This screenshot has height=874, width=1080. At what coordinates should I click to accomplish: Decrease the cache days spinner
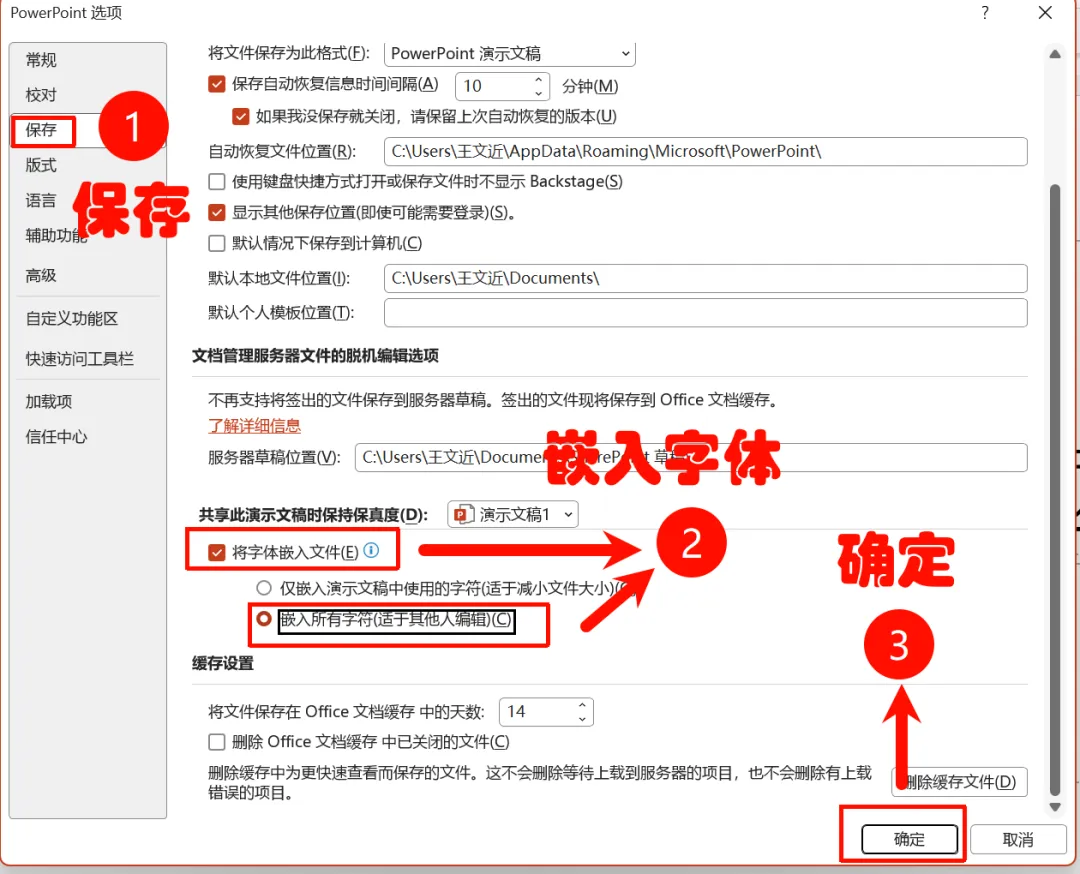click(x=583, y=719)
